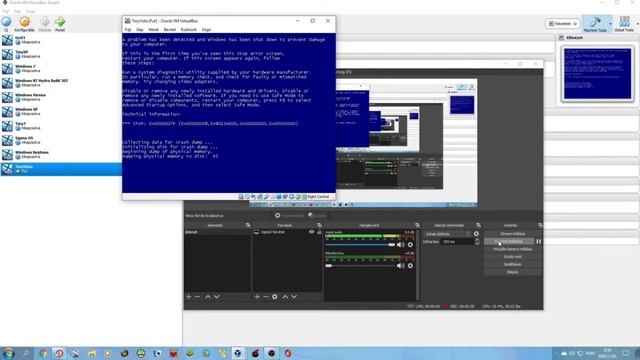Click Right Control host key indicator
The image size is (640, 360).
(318, 197)
